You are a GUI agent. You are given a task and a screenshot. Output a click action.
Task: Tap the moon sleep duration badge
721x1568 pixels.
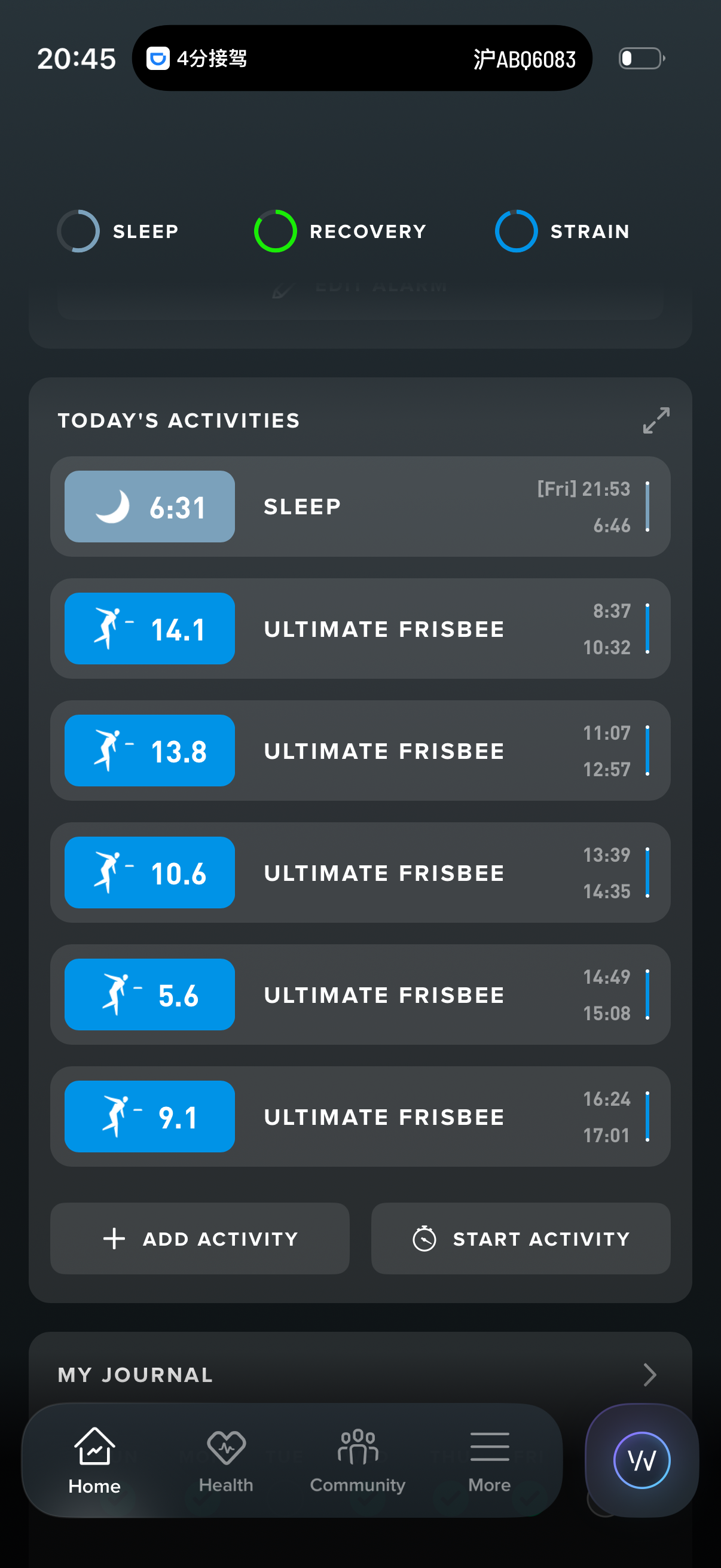pos(149,507)
